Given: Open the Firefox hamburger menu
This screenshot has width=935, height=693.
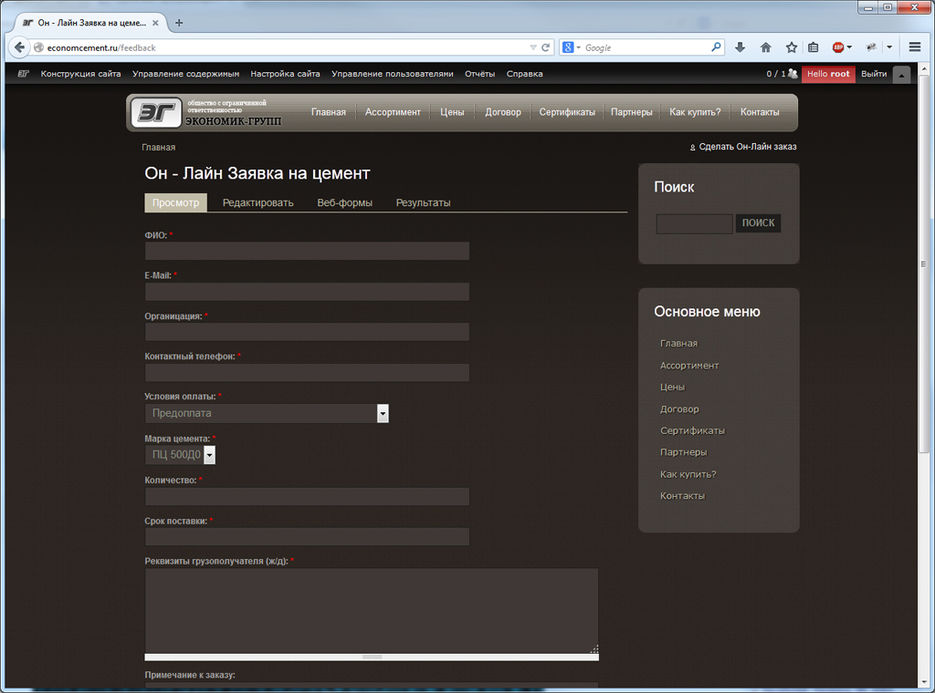Looking at the screenshot, I should click(x=915, y=47).
